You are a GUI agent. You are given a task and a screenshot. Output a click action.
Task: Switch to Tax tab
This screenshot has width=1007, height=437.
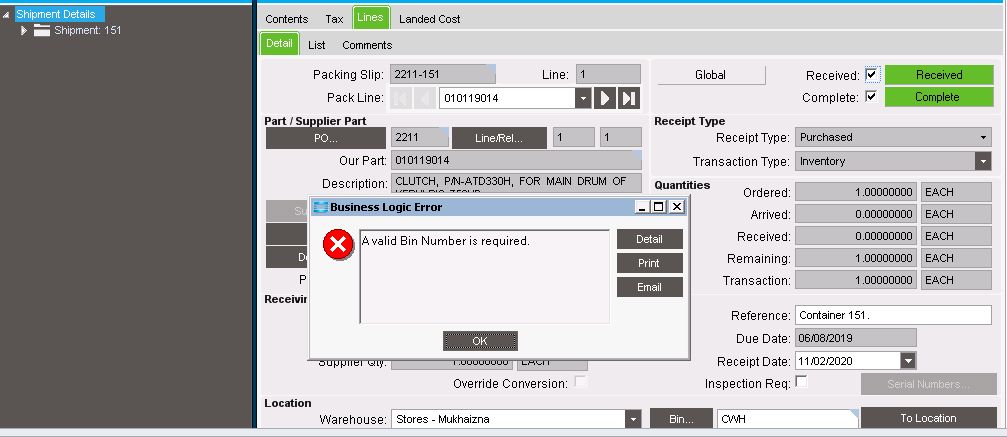[334, 19]
